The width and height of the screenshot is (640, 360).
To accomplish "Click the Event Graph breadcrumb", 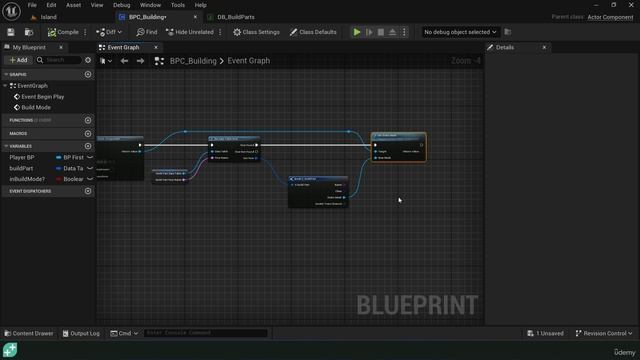I will [x=249, y=61].
